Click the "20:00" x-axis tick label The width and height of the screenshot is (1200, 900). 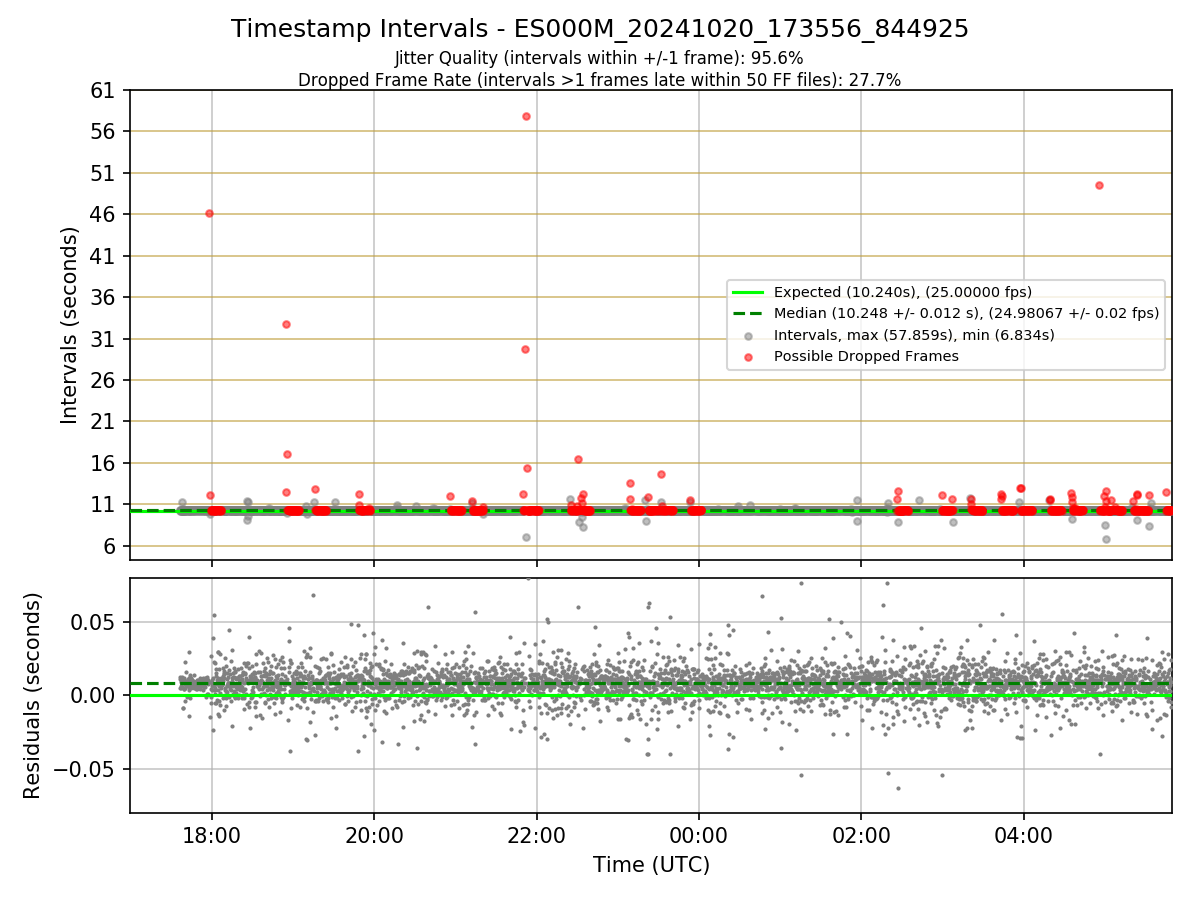374,835
